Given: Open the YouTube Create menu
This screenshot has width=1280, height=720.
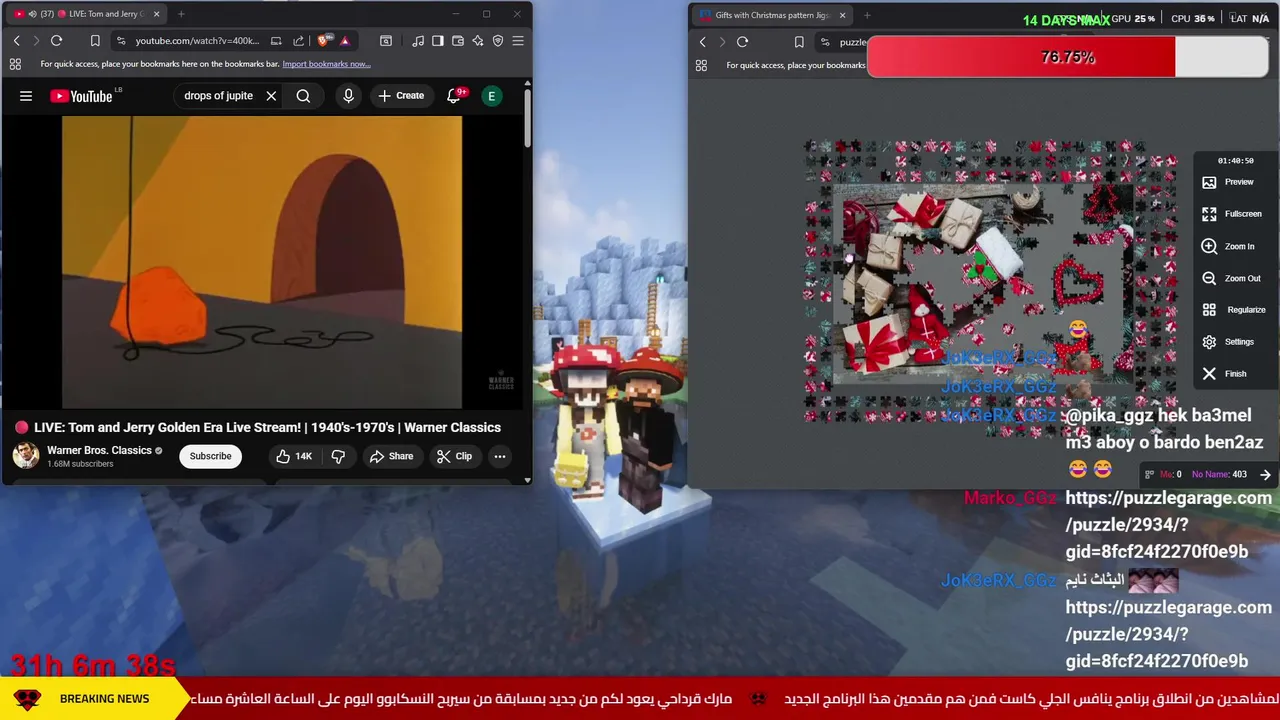Looking at the screenshot, I should coord(401,96).
